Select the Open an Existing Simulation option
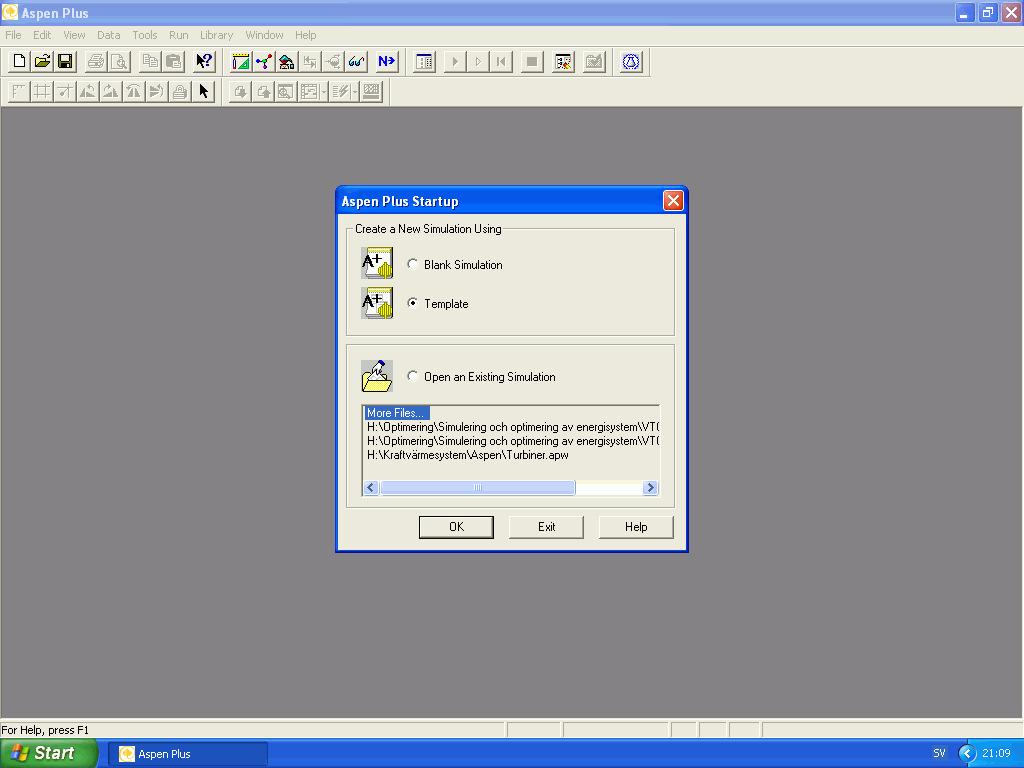1024x768 pixels. point(412,376)
